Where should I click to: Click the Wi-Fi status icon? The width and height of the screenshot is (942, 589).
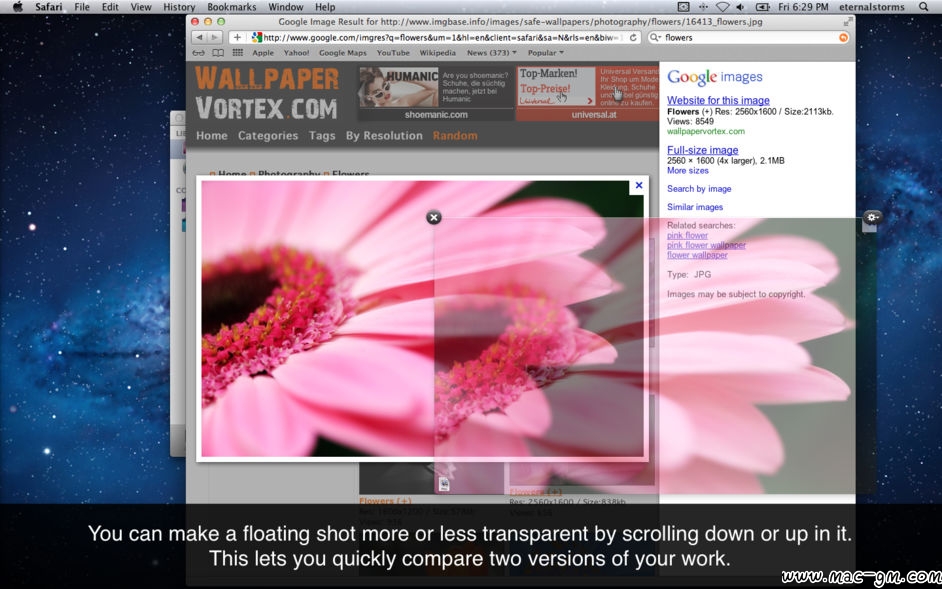tap(722, 7)
